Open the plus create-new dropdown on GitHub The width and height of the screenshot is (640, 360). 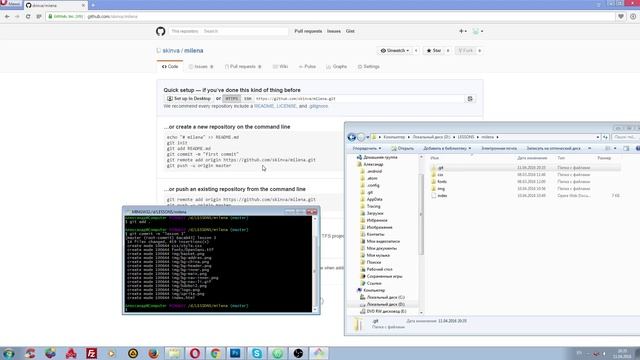pyautogui.click(x=463, y=31)
